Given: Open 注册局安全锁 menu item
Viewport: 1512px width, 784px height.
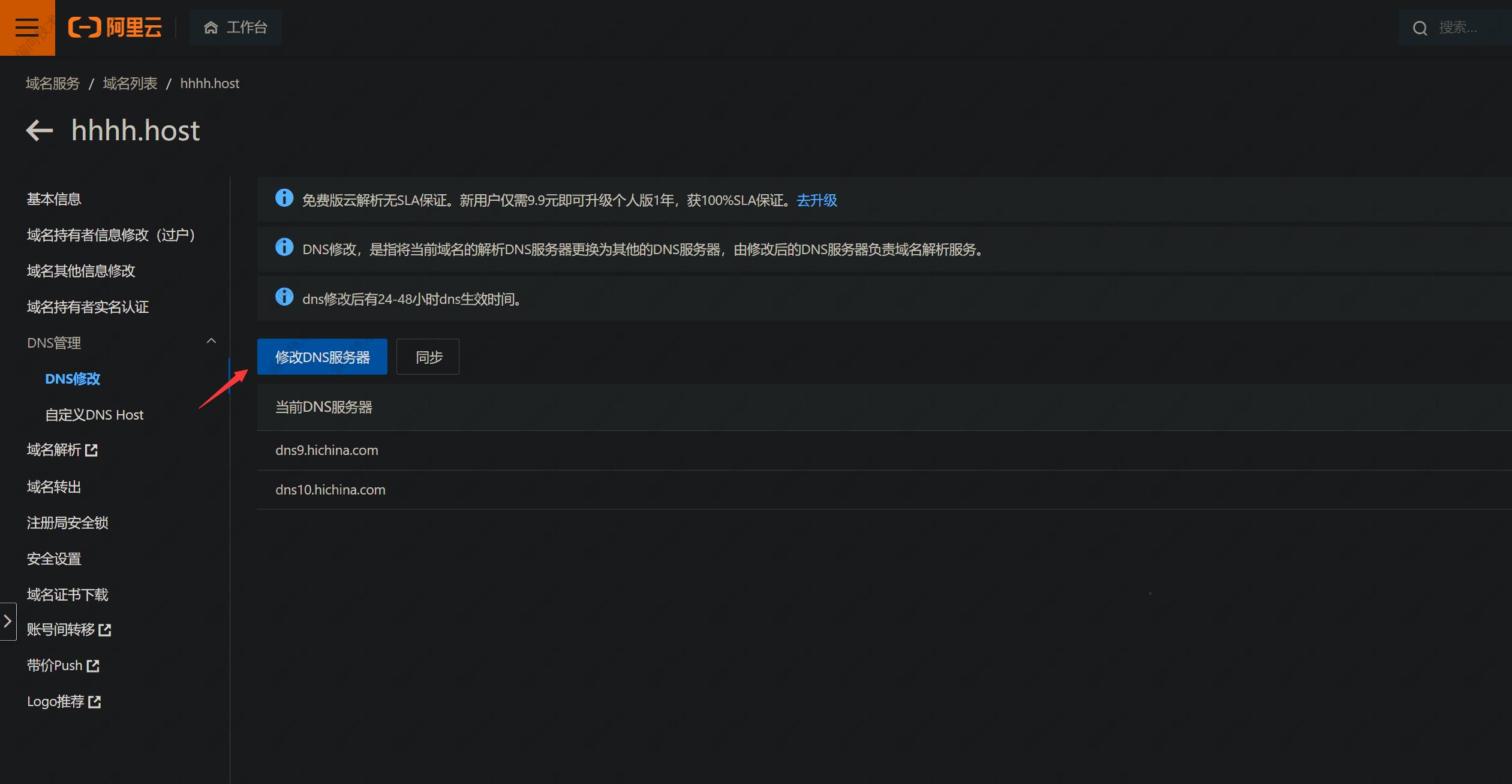Looking at the screenshot, I should (68, 523).
